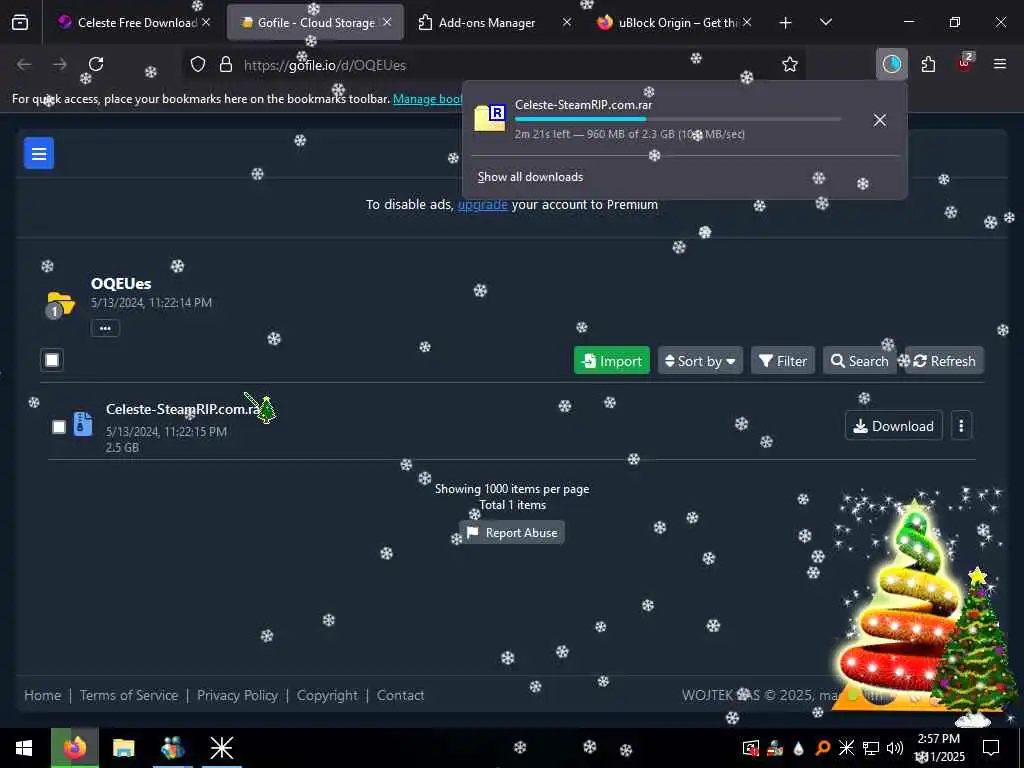Viewport: 1024px width, 768px height.
Task: Open the volume speaker tray icon
Action: click(895, 748)
